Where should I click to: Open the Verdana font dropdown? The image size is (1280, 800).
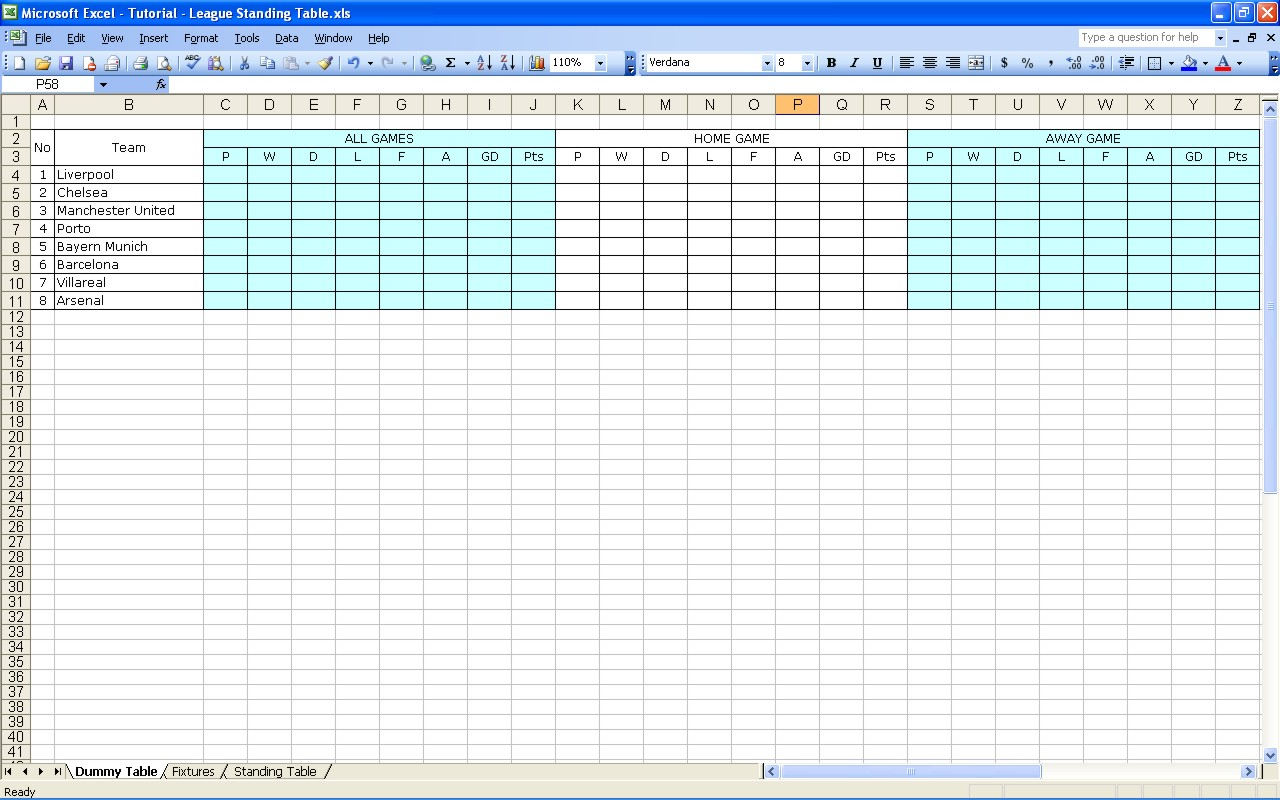tap(767, 63)
